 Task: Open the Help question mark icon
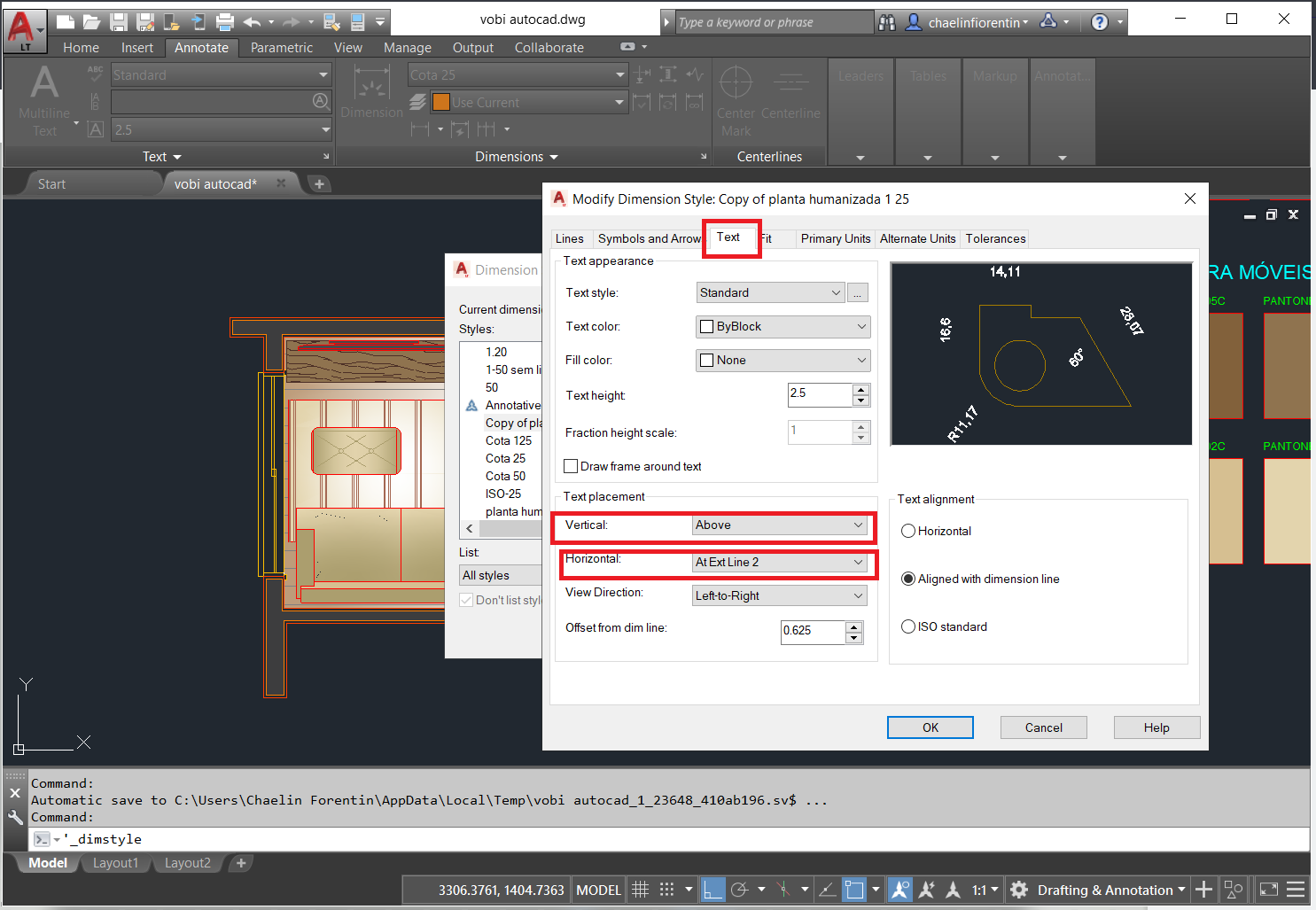(1100, 22)
